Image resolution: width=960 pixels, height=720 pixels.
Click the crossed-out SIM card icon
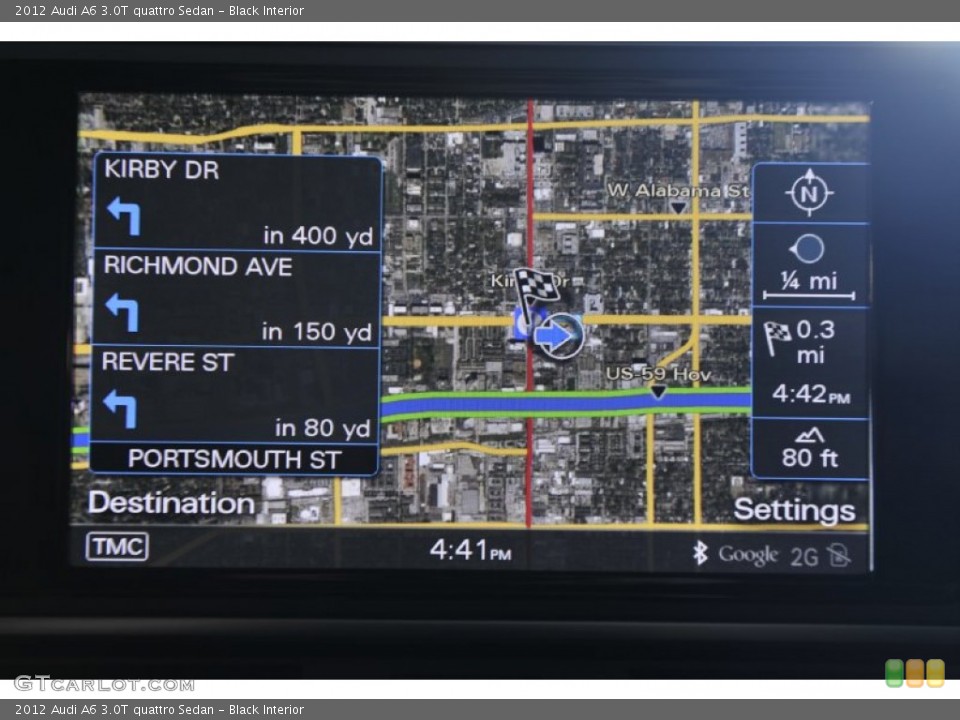tap(838, 555)
